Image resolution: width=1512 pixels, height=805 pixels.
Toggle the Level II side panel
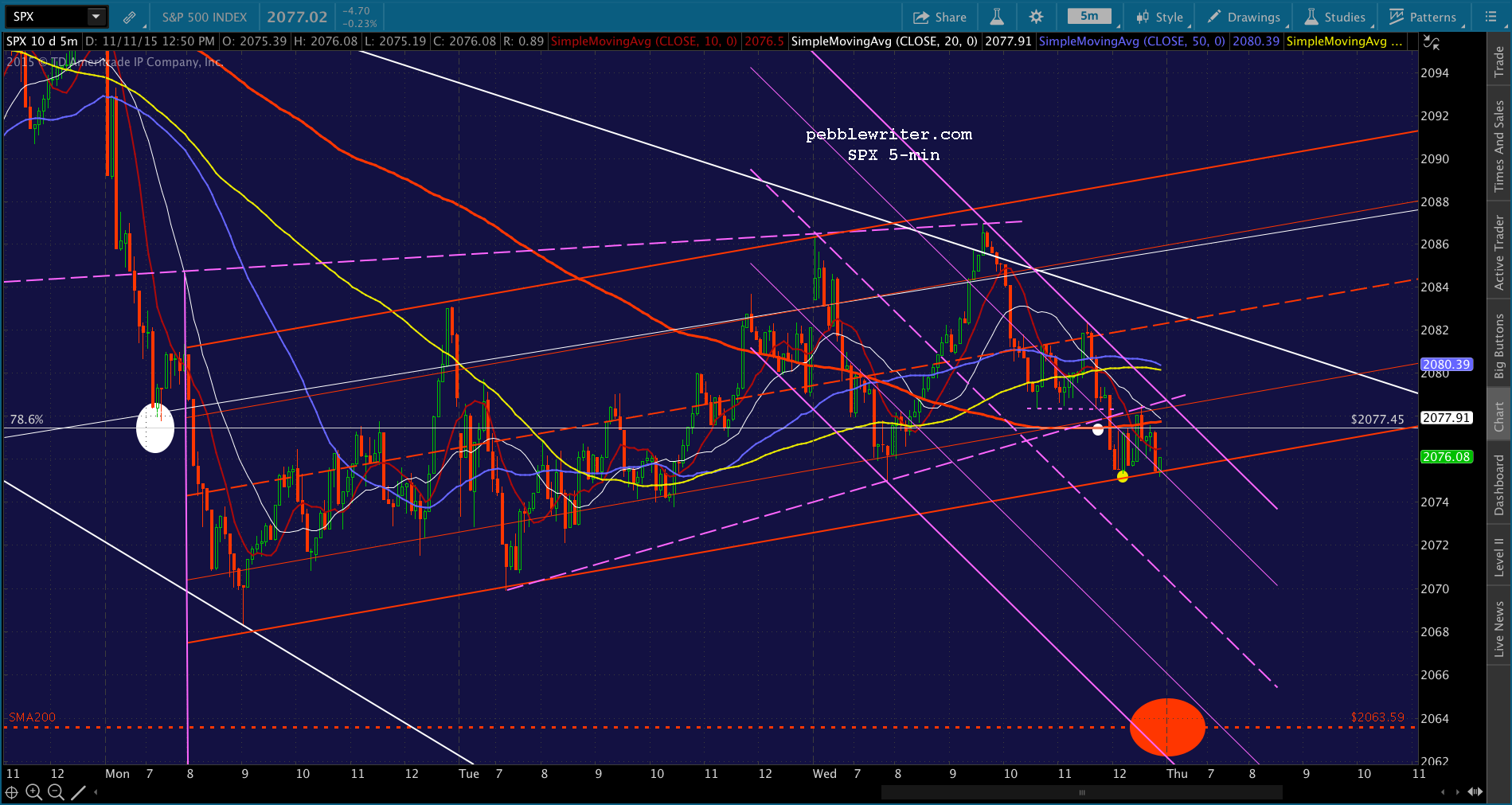point(1499,557)
